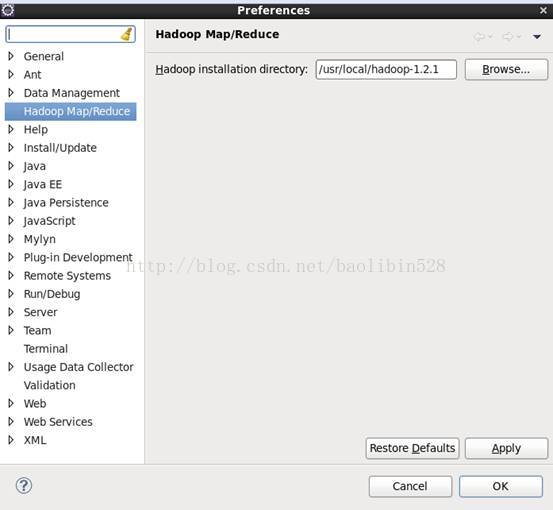The height and width of the screenshot is (510, 553).
Task: Focus the Hadoop installation directory field
Action: (x=386, y=69)
